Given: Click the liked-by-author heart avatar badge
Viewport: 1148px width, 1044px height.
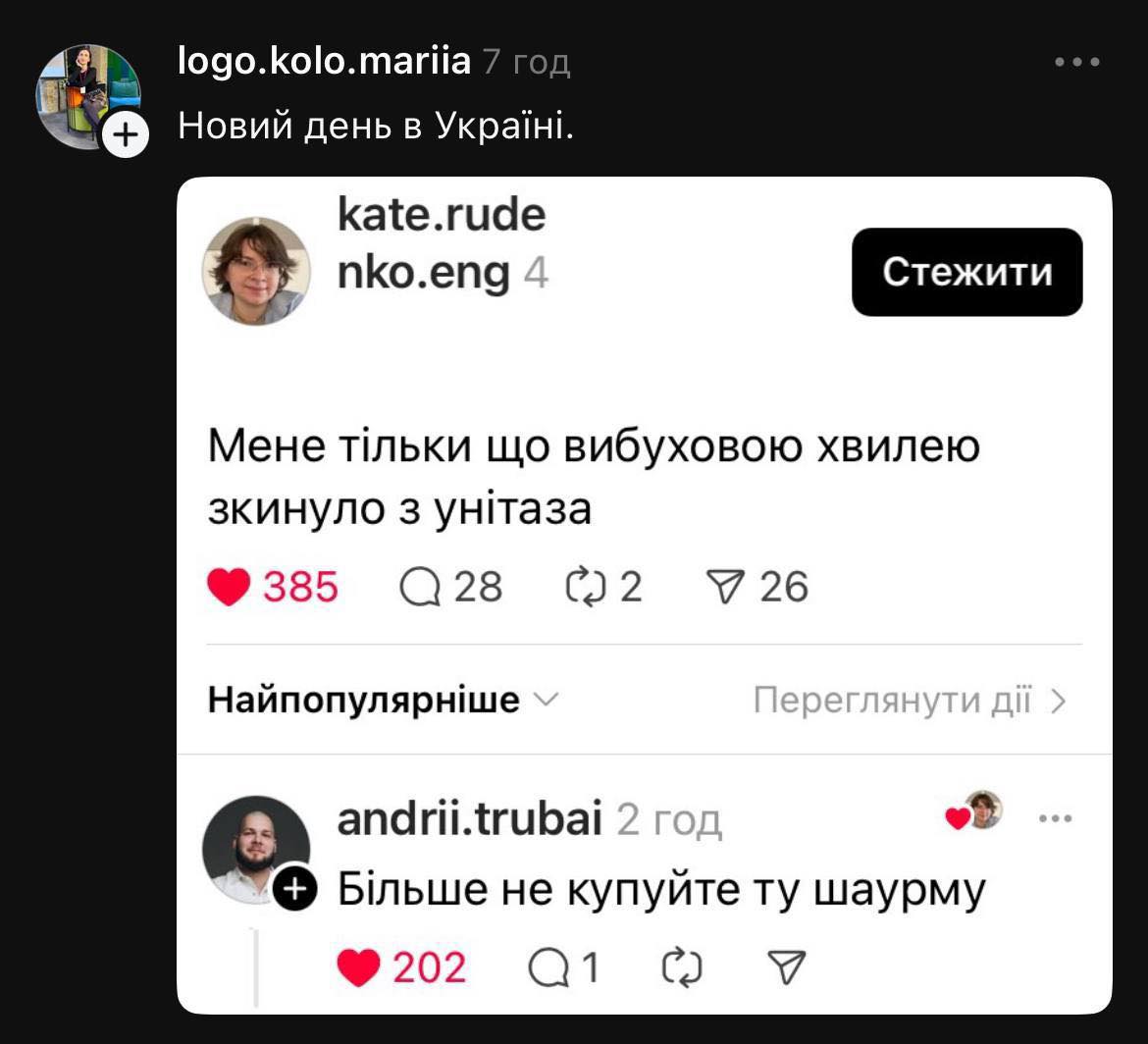Looking at the screenshot, I should (x=974, y=811).
